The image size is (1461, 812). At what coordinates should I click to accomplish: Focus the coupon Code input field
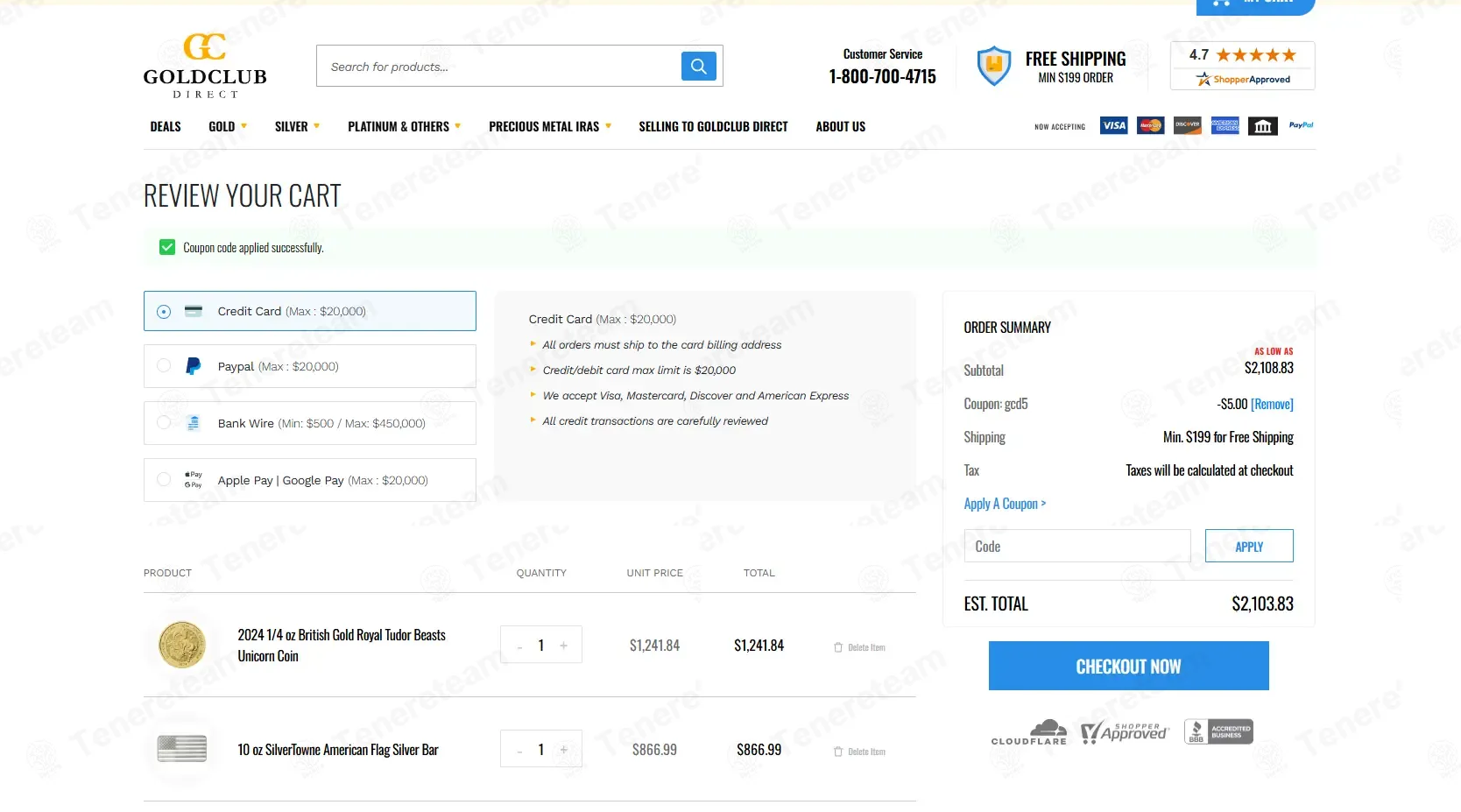[1077, 546]
